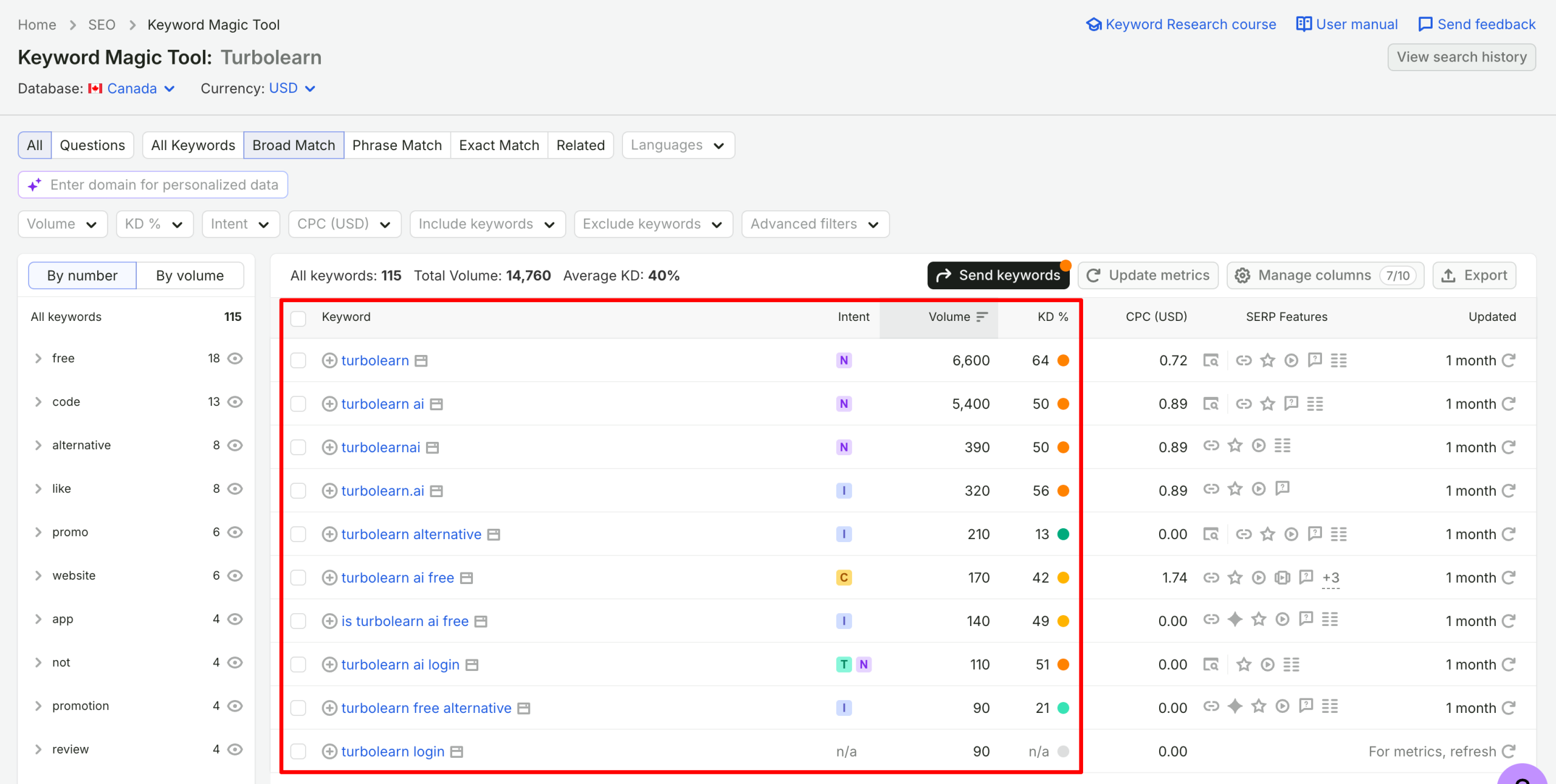Click reviews star icon in turbolearn ai row
The width and height of the screenshot is (1556, 784).
point(1267,404)
